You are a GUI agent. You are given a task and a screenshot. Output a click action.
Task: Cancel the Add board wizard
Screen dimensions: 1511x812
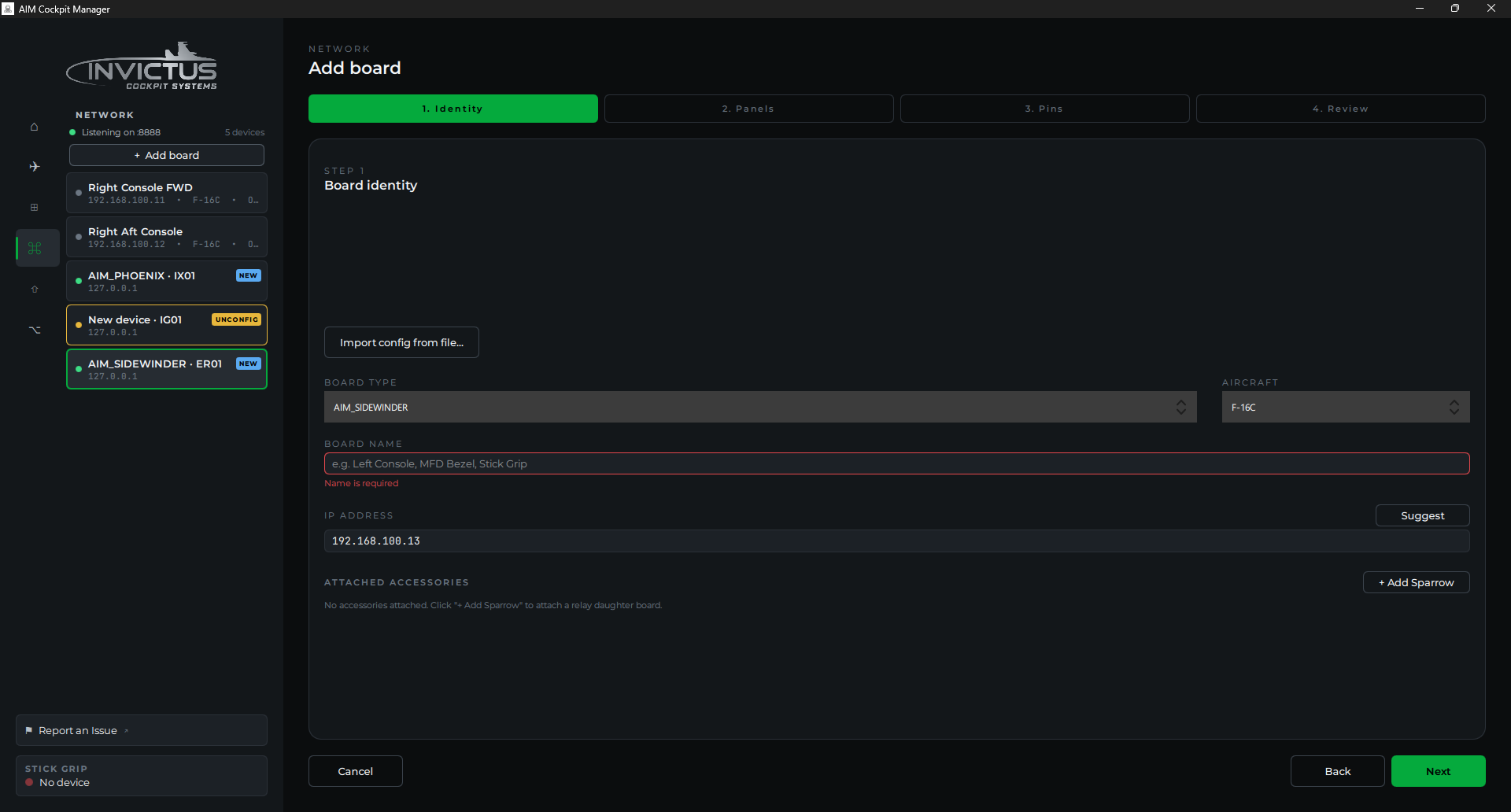[x=356, y=771]
